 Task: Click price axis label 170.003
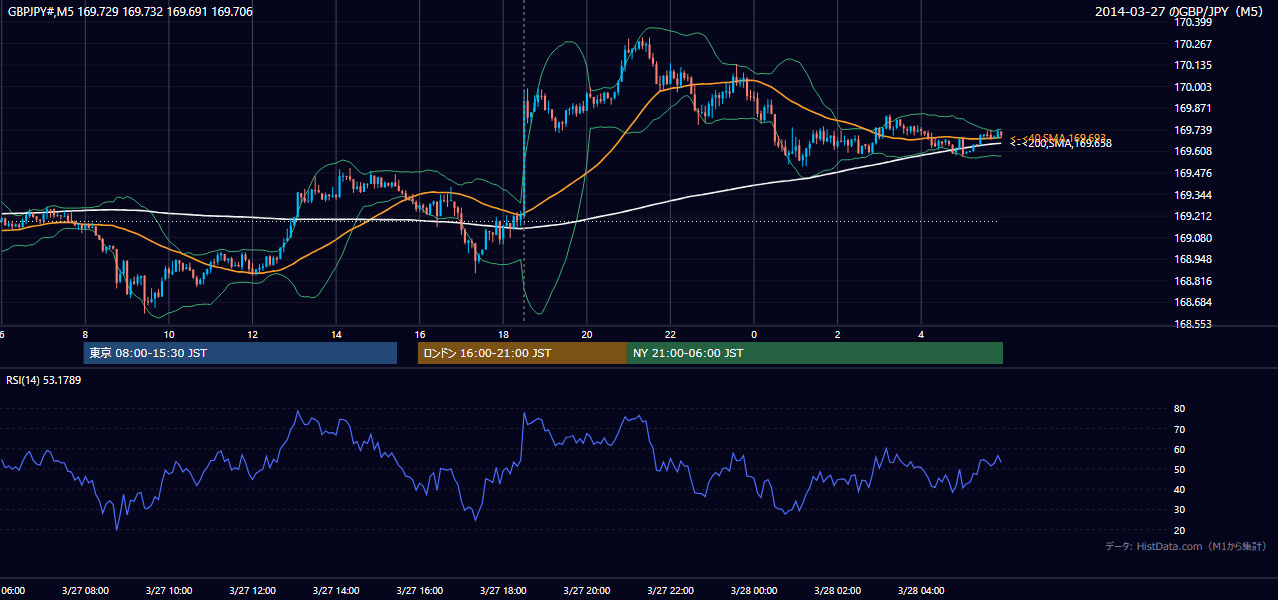1193,87
